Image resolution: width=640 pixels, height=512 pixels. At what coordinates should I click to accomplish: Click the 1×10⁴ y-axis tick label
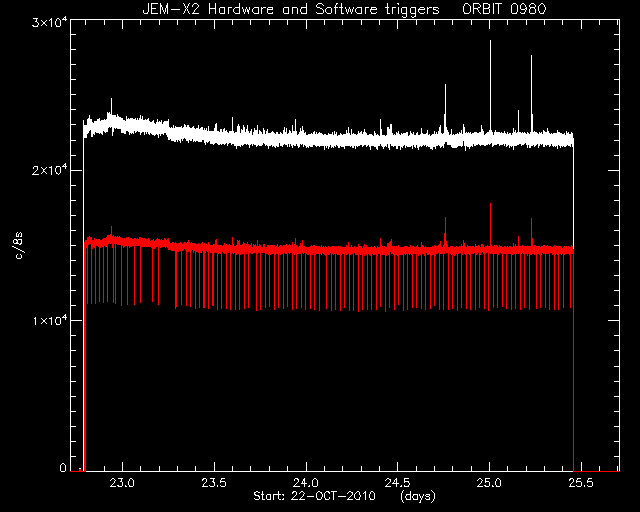pos(49,321)
